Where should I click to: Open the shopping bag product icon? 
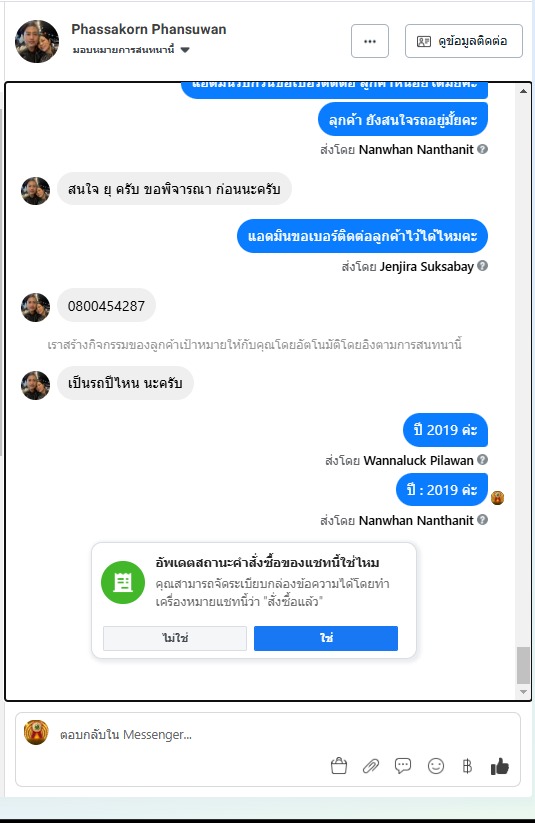(339, 766)
